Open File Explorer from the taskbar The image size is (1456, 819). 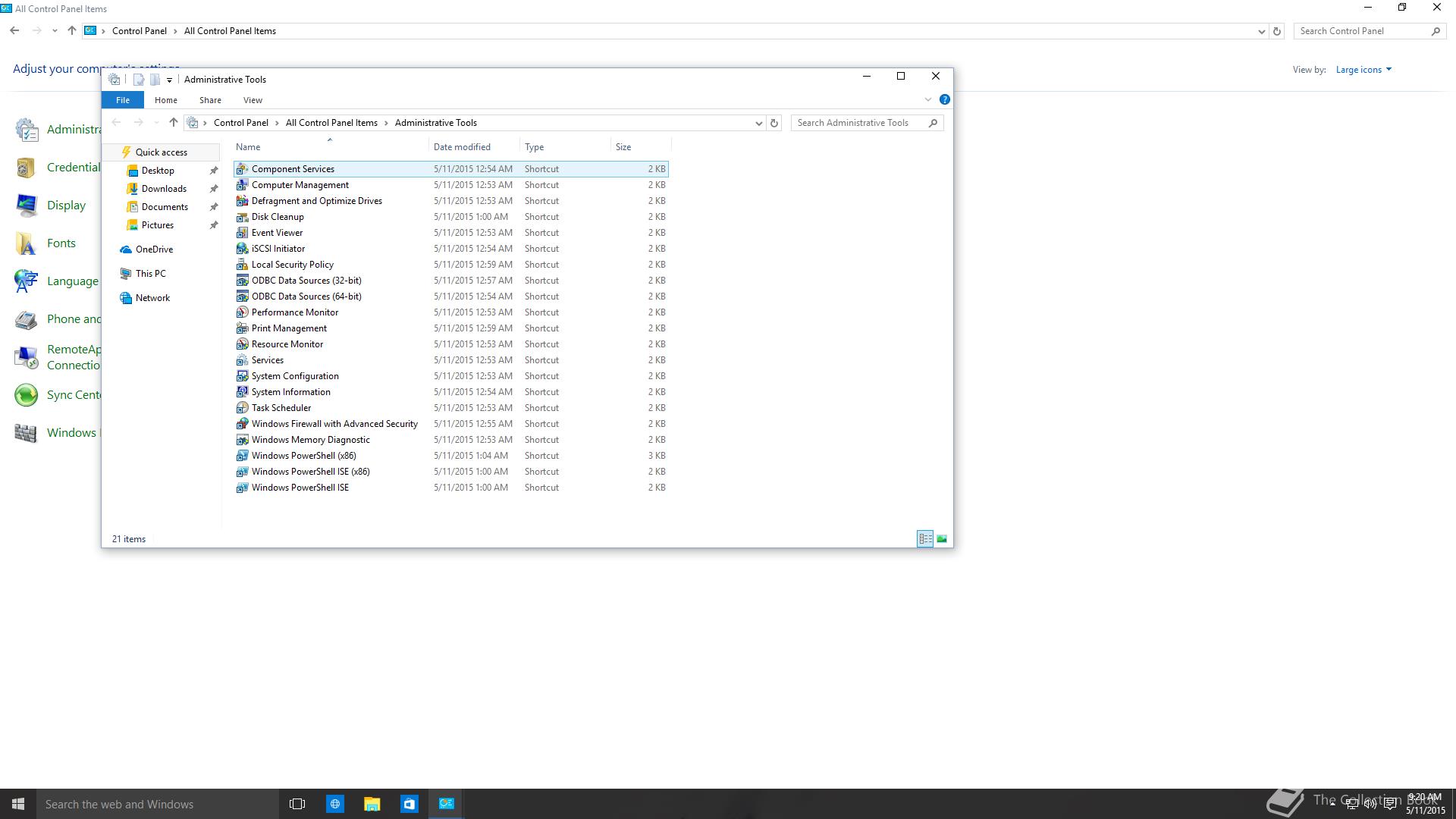coord(372,804)
